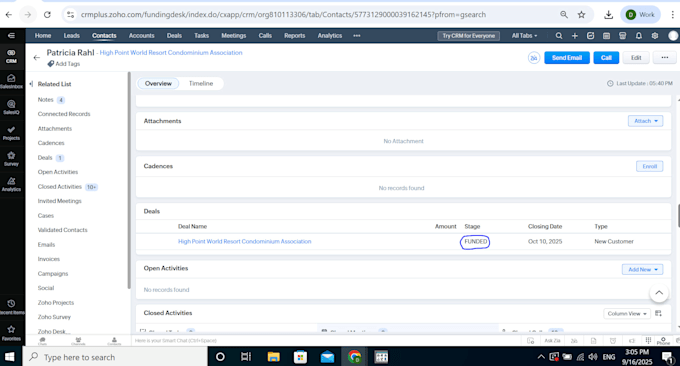Open Ask Zia in the bottom bar

(552, 340)
